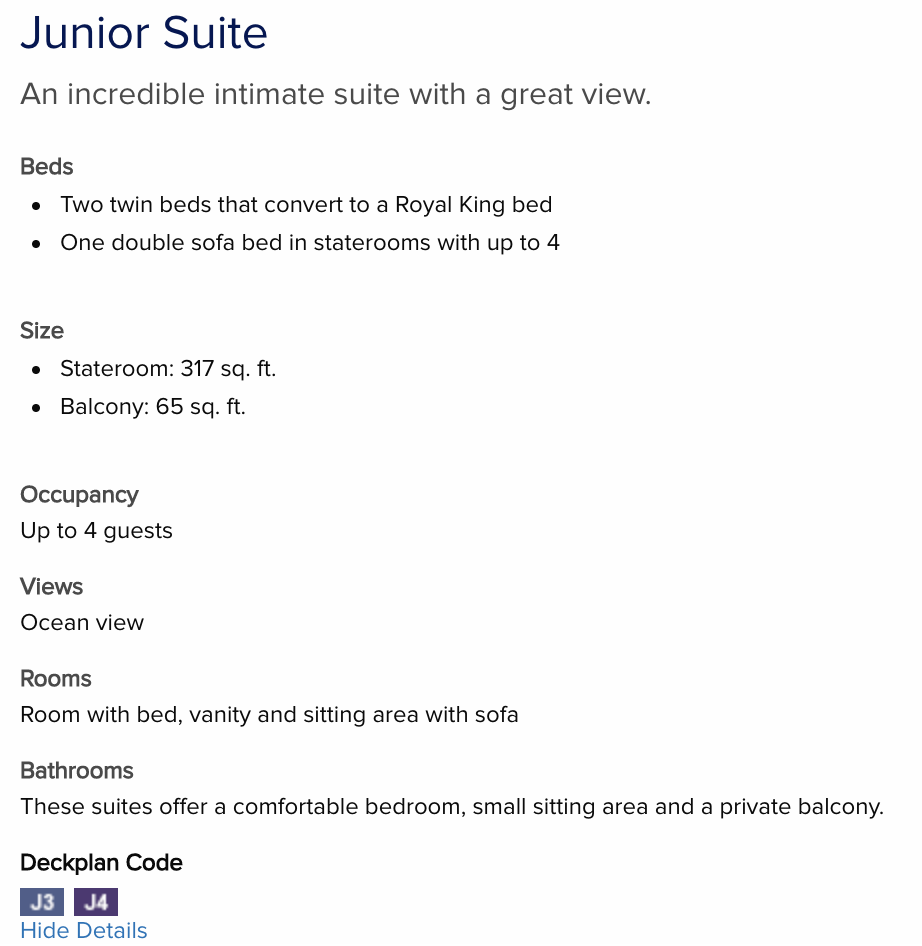Viewport: 922px width, 946px height.
Task: Click the Ocean view text
Action: pos(82,623)
